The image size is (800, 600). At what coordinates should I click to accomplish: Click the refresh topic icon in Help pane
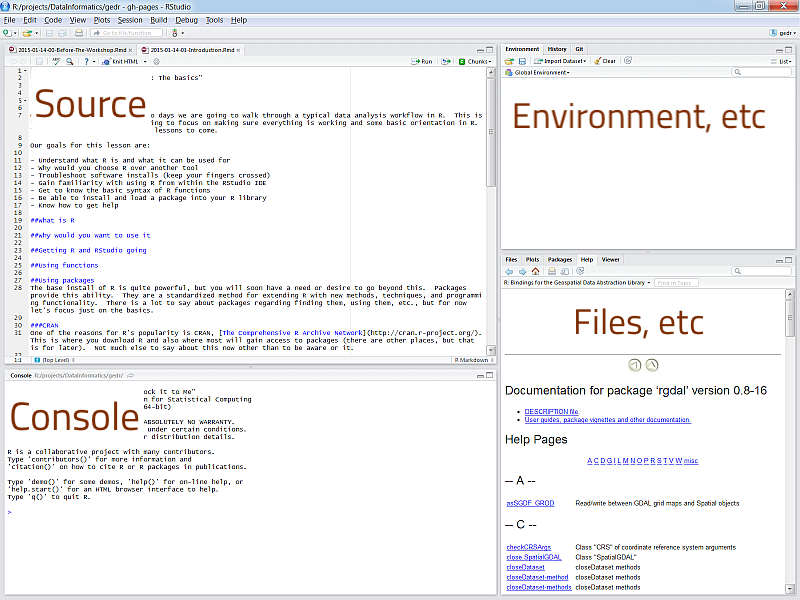click(x=580, y=271)
